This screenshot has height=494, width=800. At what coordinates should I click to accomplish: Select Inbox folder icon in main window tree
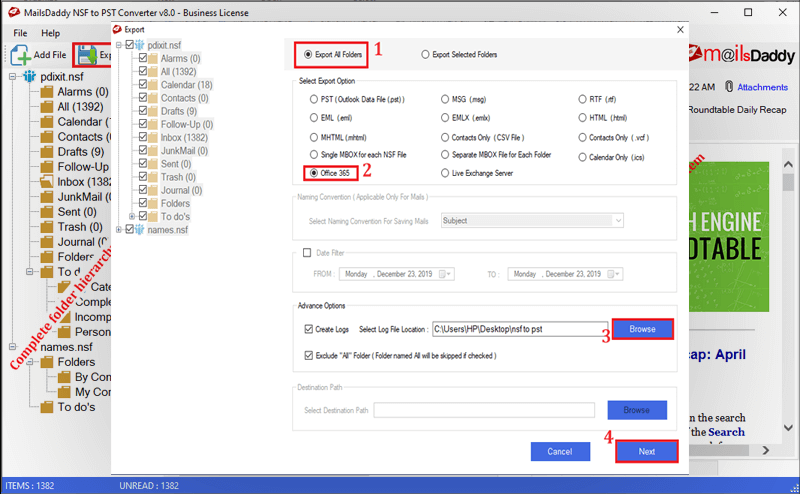point(47,182)
